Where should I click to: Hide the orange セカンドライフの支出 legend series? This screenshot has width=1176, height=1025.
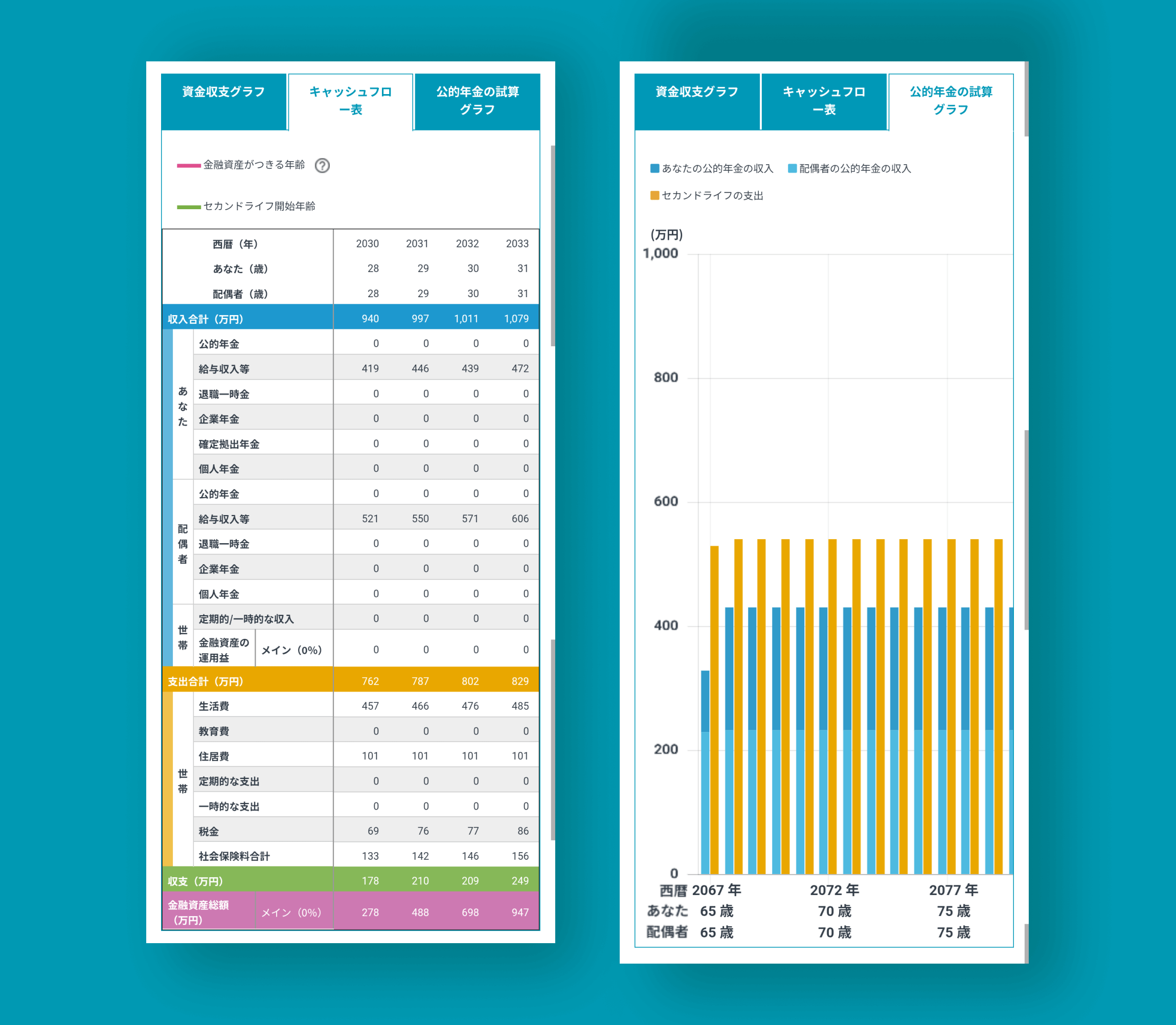[x=654, y=195]
